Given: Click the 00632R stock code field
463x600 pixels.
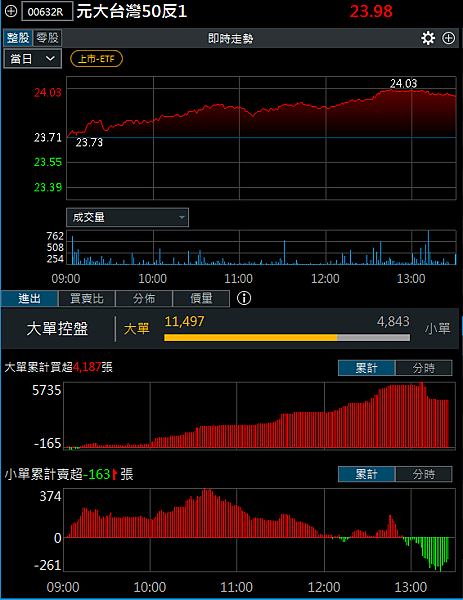Looking at the screenshot, I should pyautogui.click(x=47, y=11).
